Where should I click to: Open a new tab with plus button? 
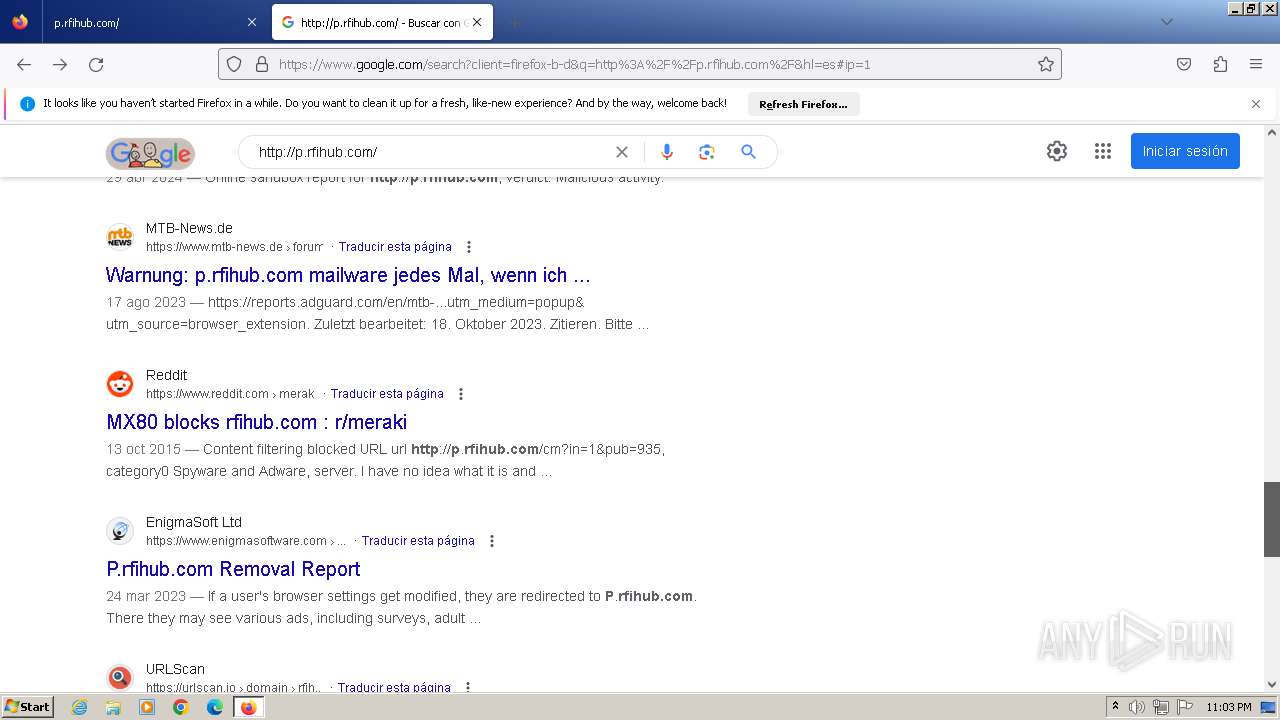[x=514, y=22]
